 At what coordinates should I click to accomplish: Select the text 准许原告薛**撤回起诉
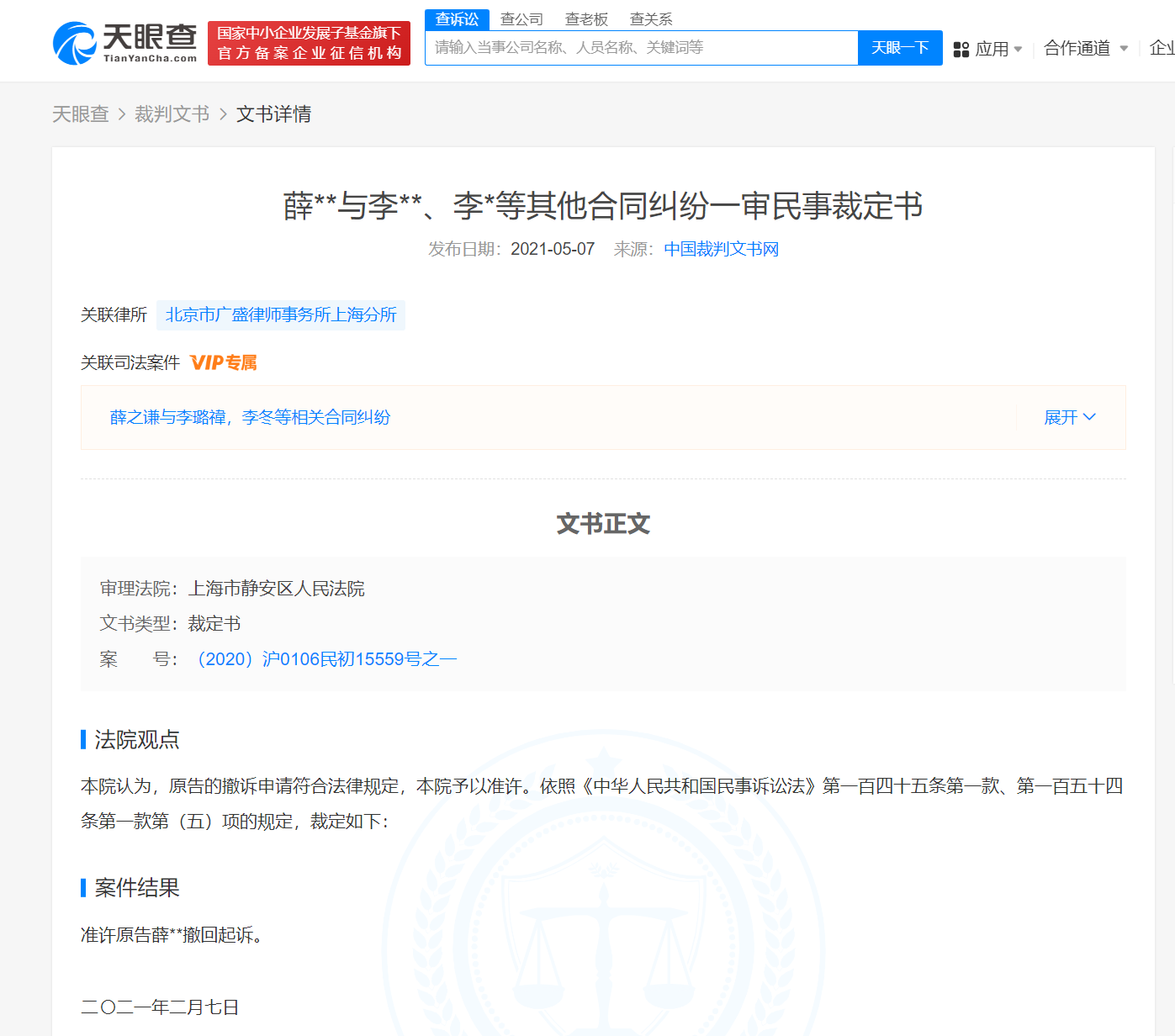click(171, 935)
